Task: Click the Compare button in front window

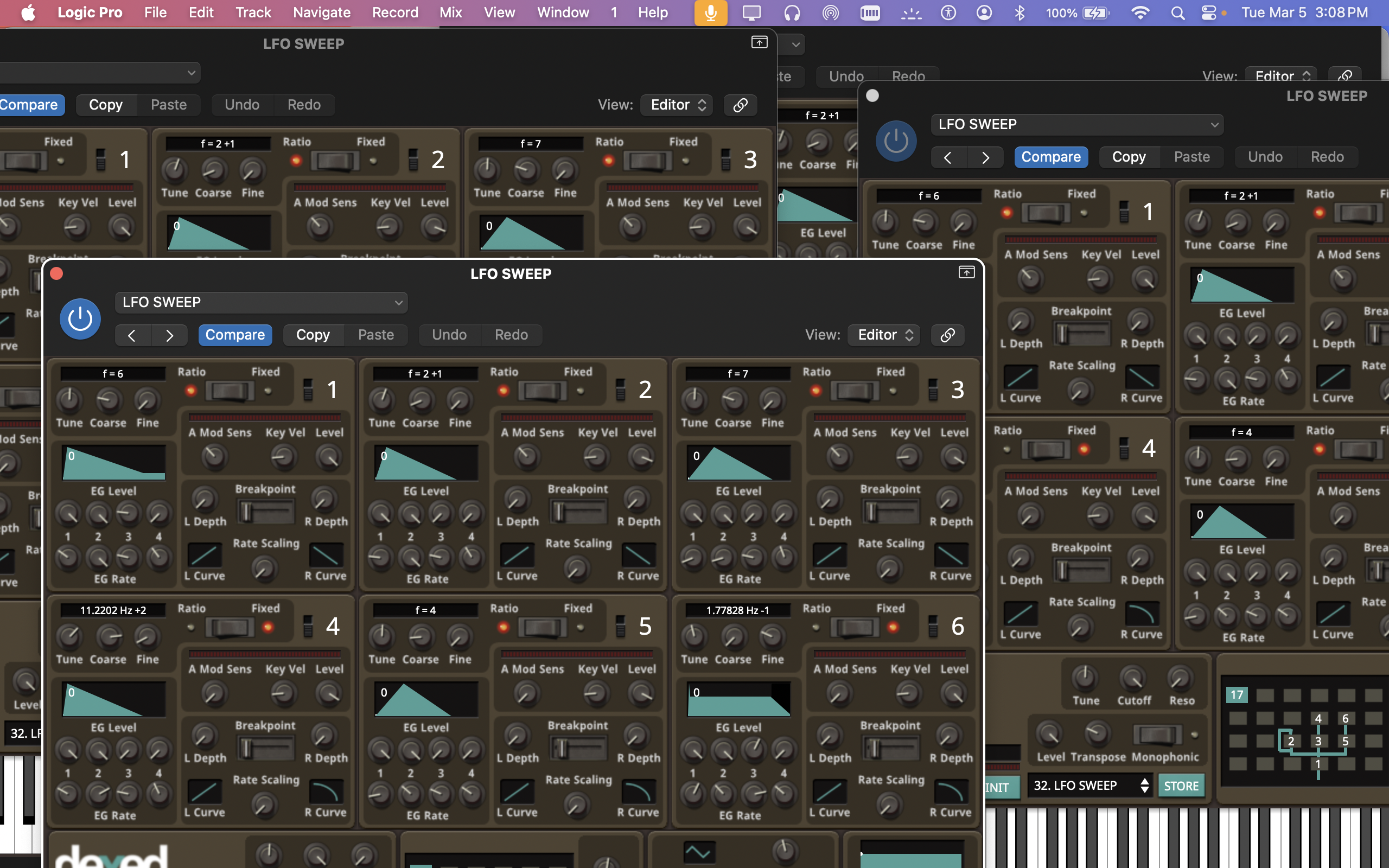Action: click(235, 335)
